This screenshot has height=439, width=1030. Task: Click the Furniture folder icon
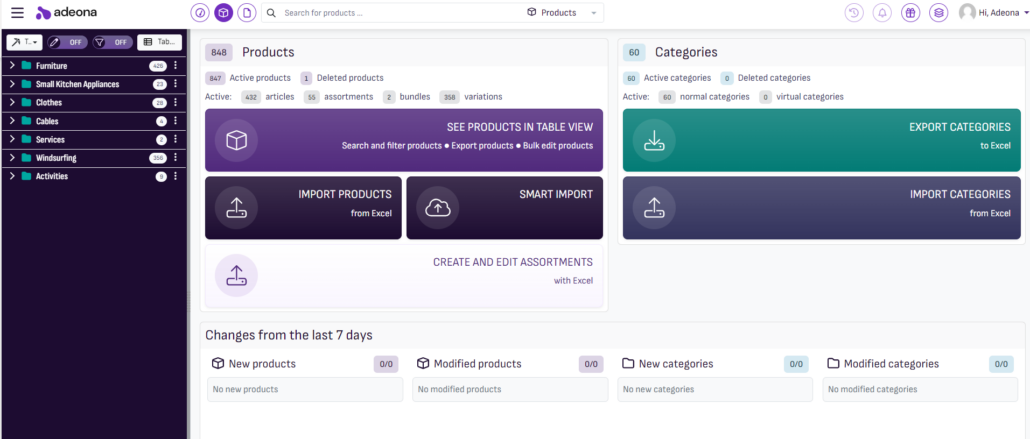(26, 66)
